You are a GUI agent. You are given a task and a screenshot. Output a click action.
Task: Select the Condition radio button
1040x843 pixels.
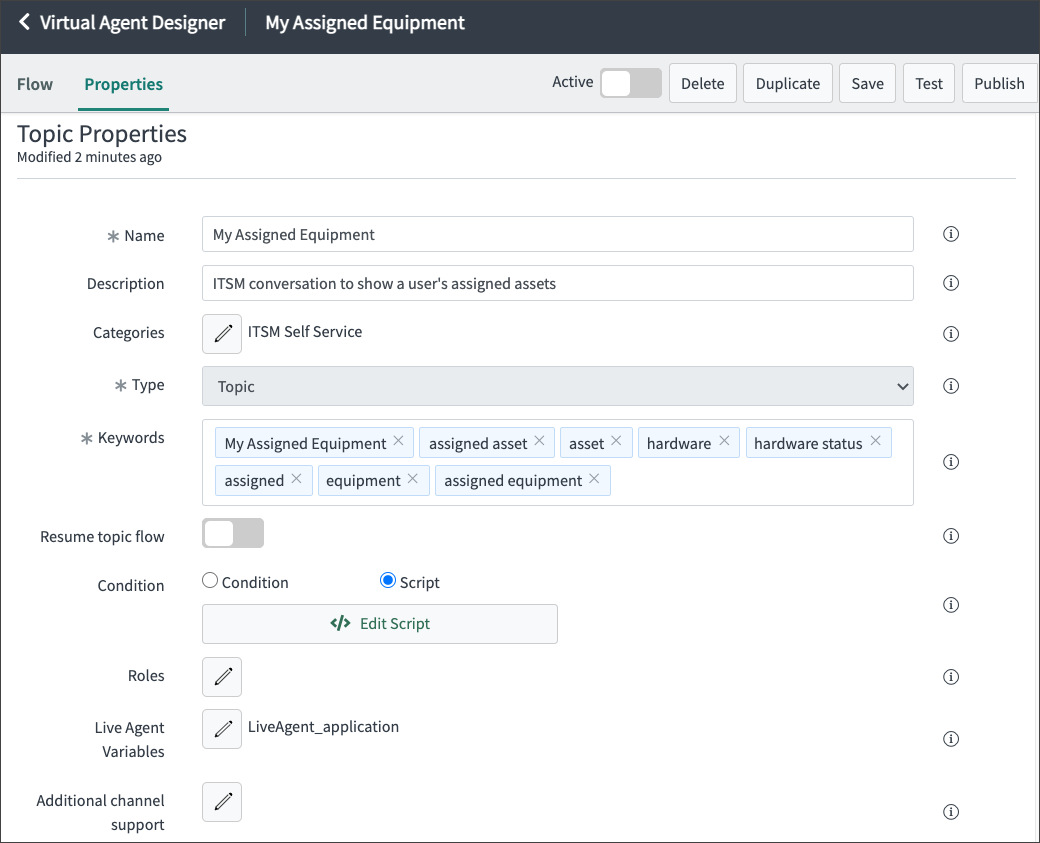[210, 580]
